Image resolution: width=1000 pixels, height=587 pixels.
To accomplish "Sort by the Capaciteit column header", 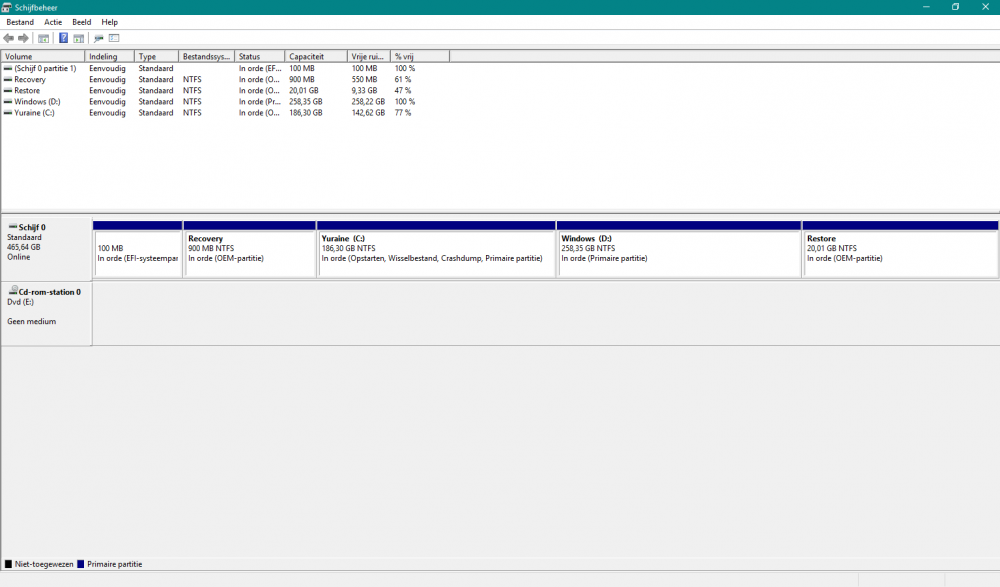I will point(315,57).
